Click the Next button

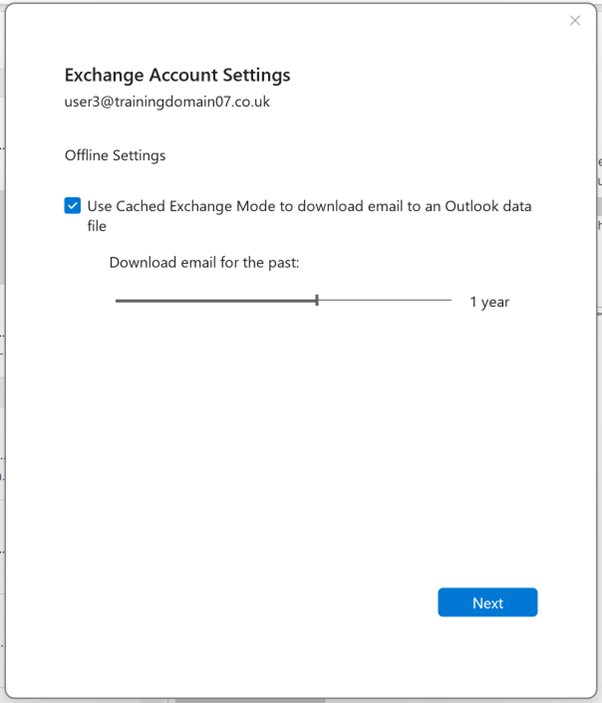(487, 602)
